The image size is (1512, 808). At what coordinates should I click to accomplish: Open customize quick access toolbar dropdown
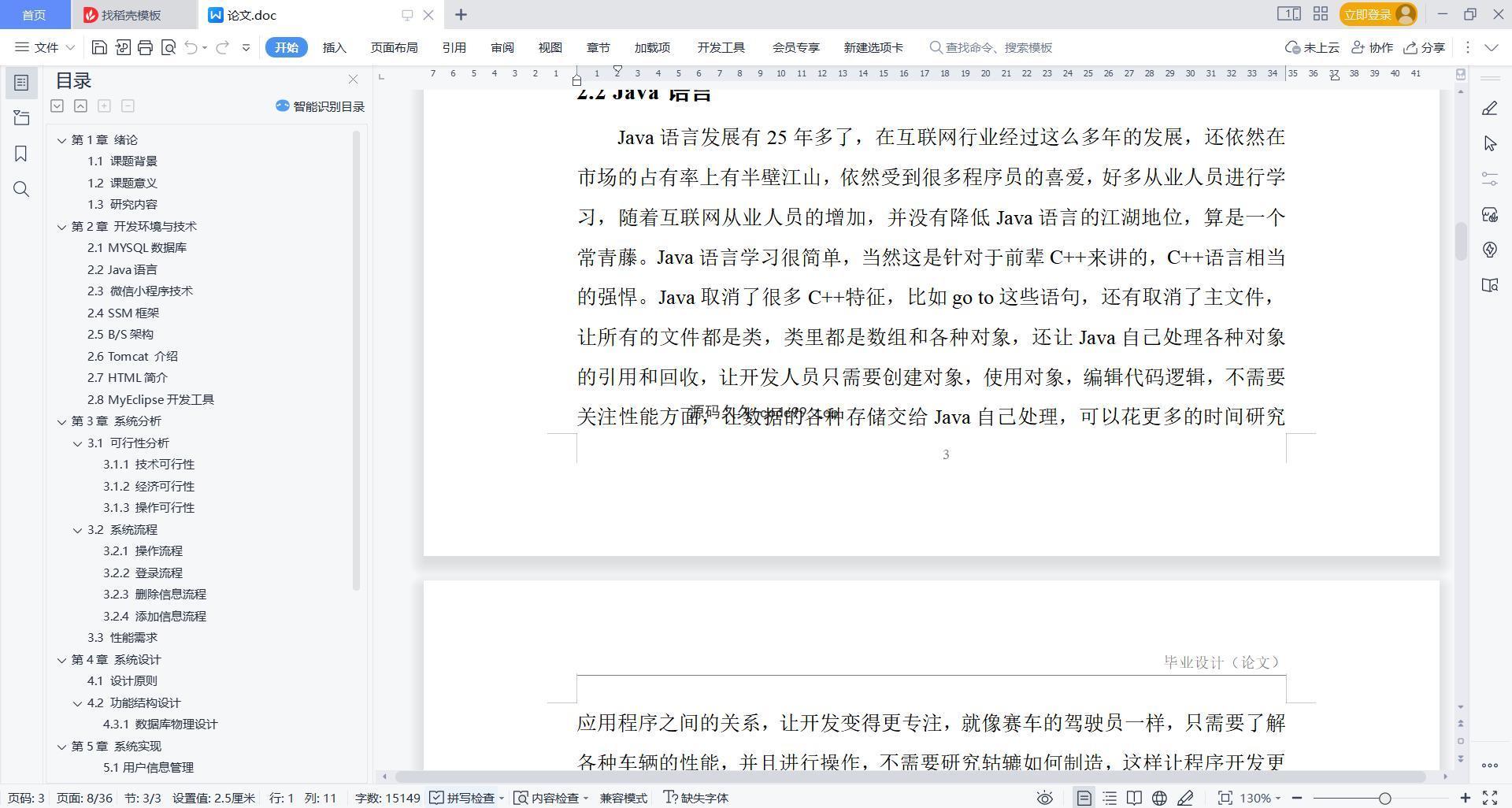click(246, 47)
